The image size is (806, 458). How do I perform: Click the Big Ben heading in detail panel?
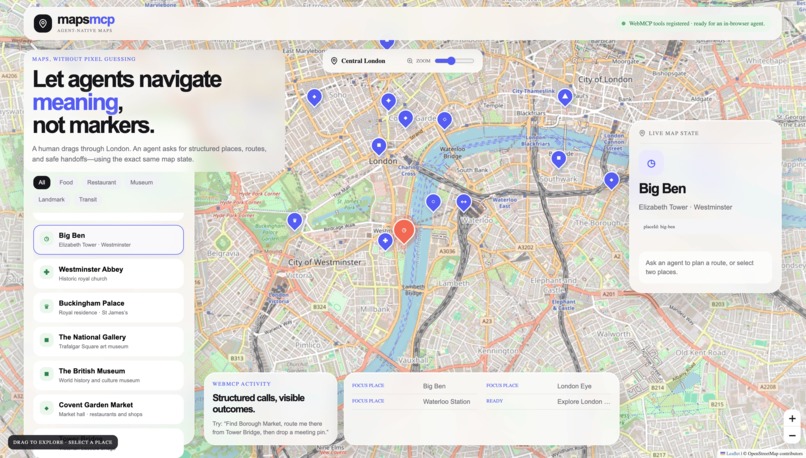tap(662, 189)
